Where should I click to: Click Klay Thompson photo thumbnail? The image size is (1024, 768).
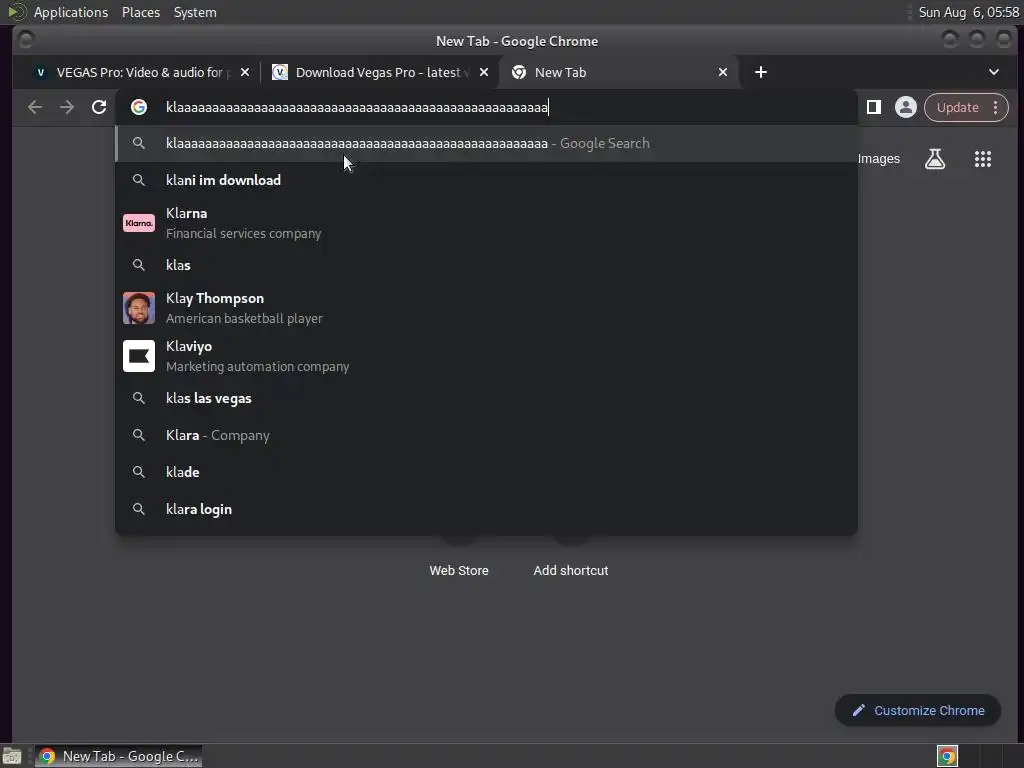[x=139, y=308]
